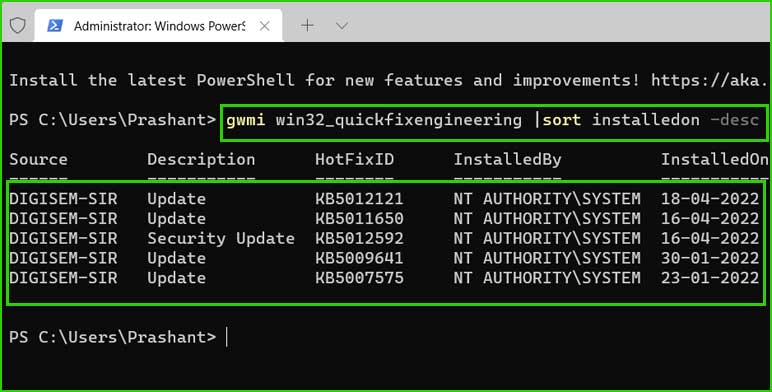The width and height of the screenshot is (772, 392).
Task: Click NT AUTHORITY\SYSTEM in the KB5007575 row
Action: [547, 278]
